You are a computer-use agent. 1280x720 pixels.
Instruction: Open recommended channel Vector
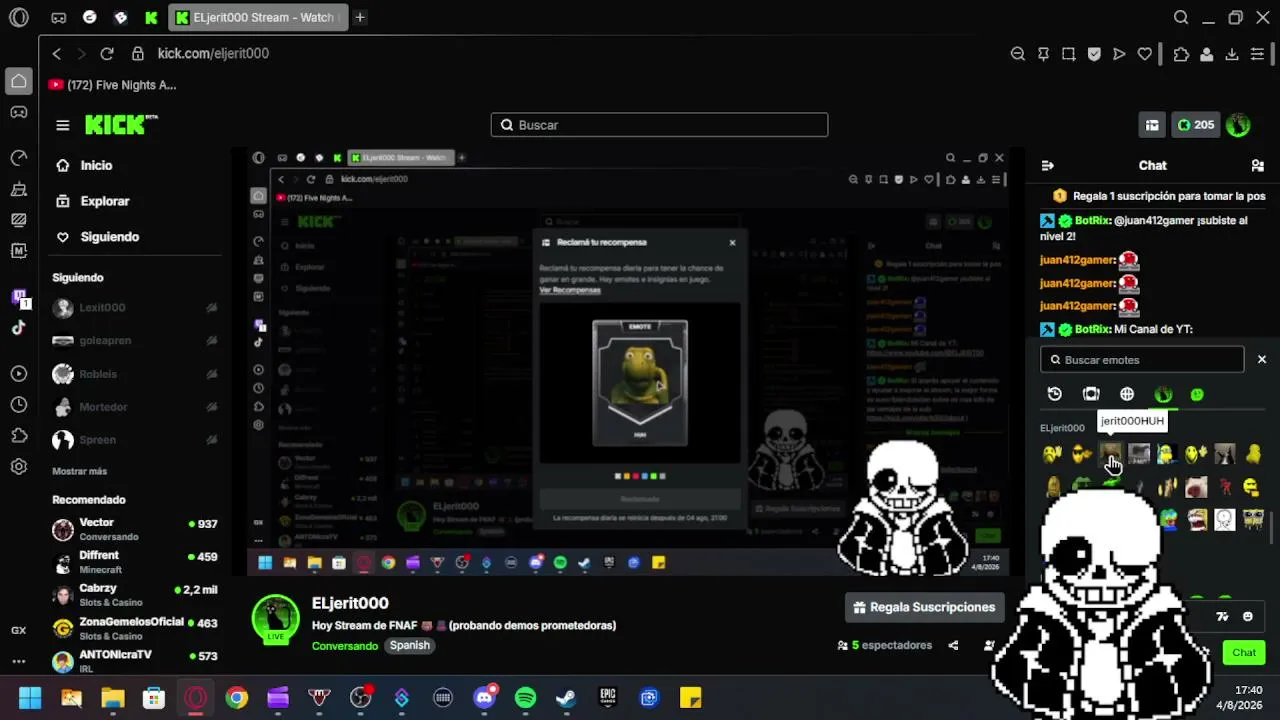tap(135, 529)
